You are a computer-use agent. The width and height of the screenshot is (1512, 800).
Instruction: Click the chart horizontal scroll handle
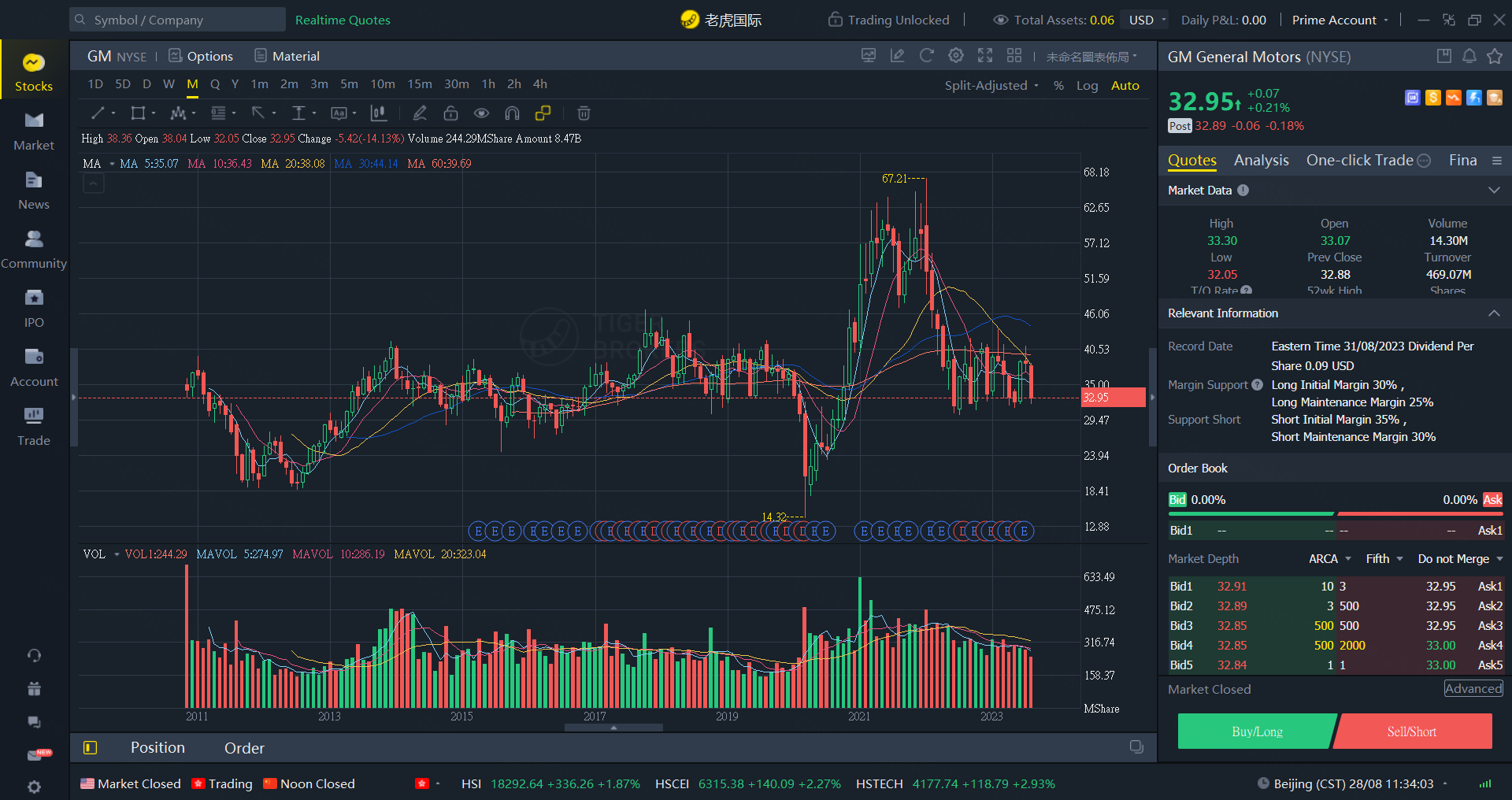tap(613, 728)
